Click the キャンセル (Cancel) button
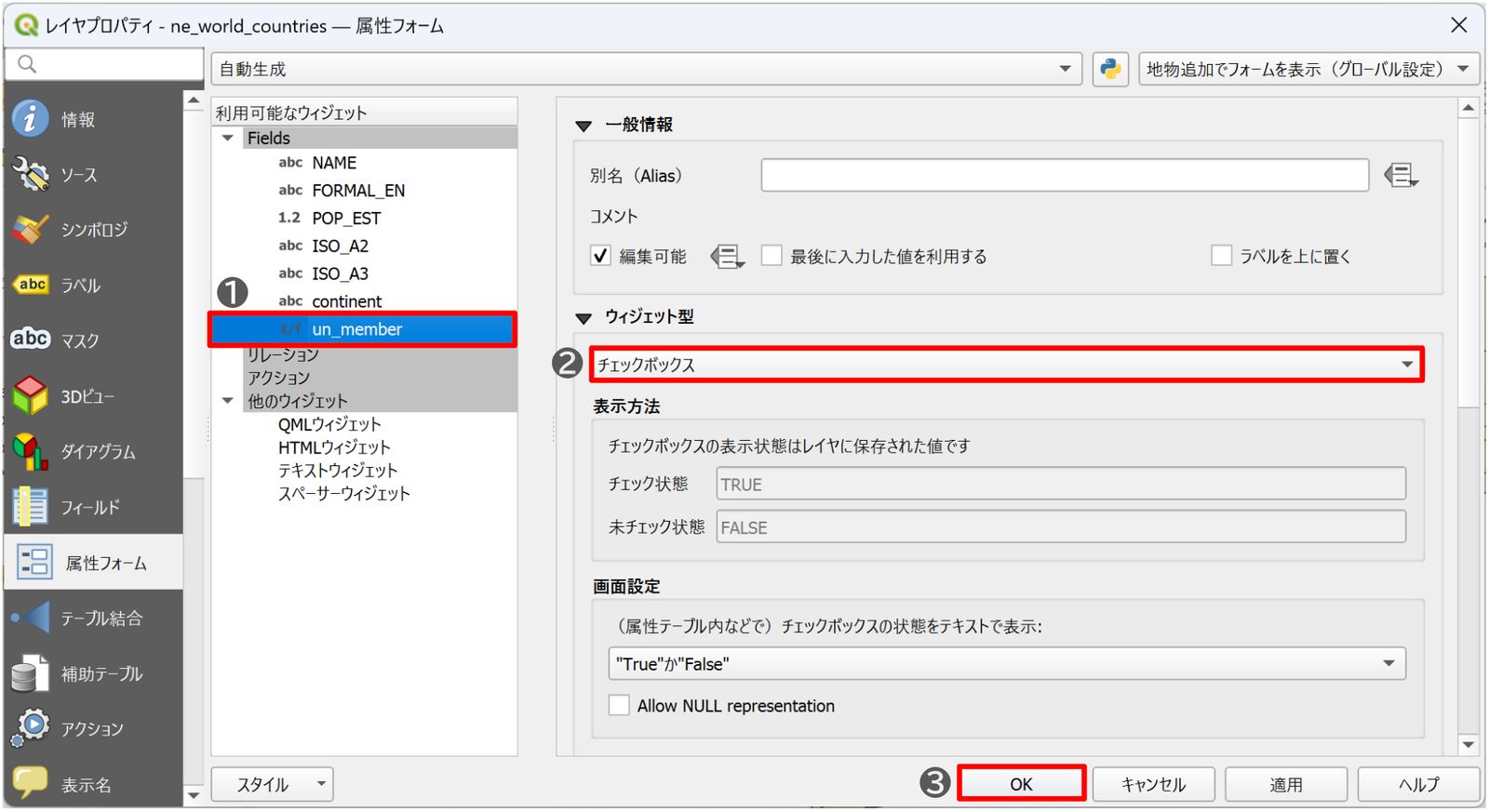 [1153, 784]
